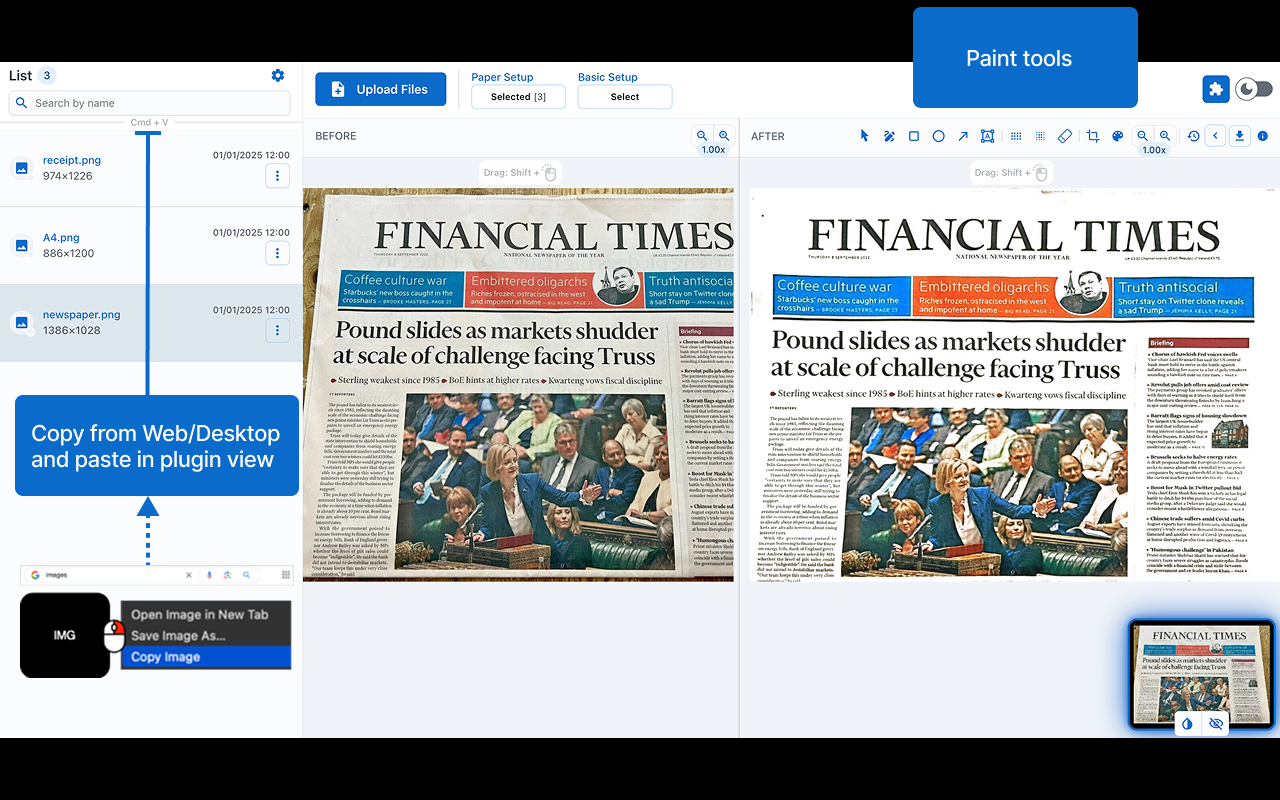The height and width of the screenshot is (800, 1280).
Task: Click the Paper Setup label
Action: (x=502, y=77)
